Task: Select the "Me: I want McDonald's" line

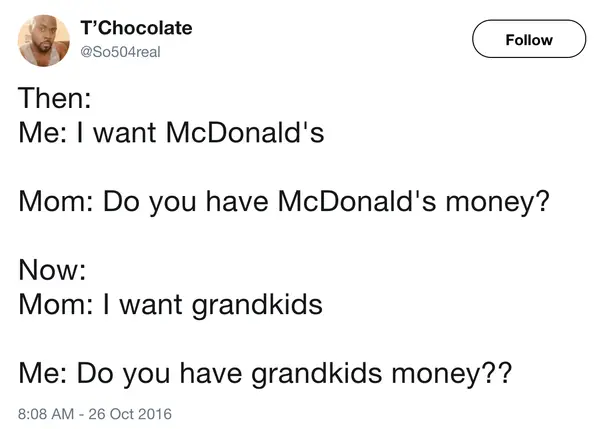Action: coord(171,131)
